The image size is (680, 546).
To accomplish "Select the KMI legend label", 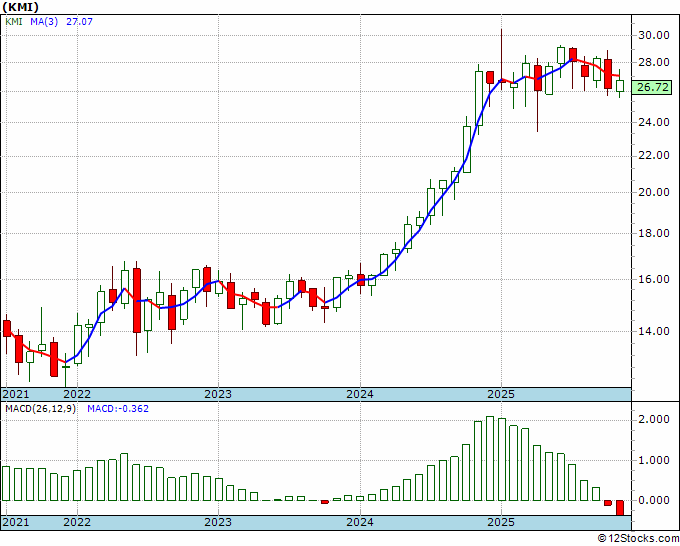I will [13, 21].
